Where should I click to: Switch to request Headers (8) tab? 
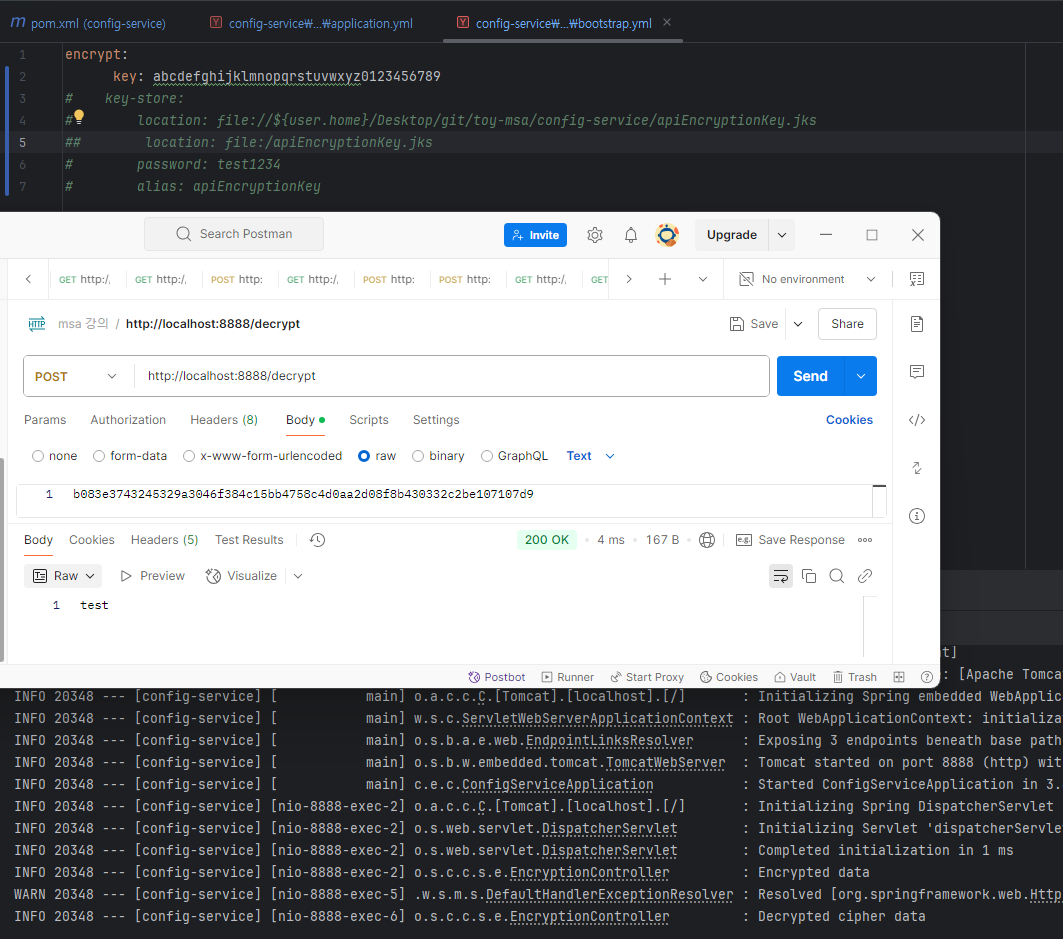coord(224,420)
